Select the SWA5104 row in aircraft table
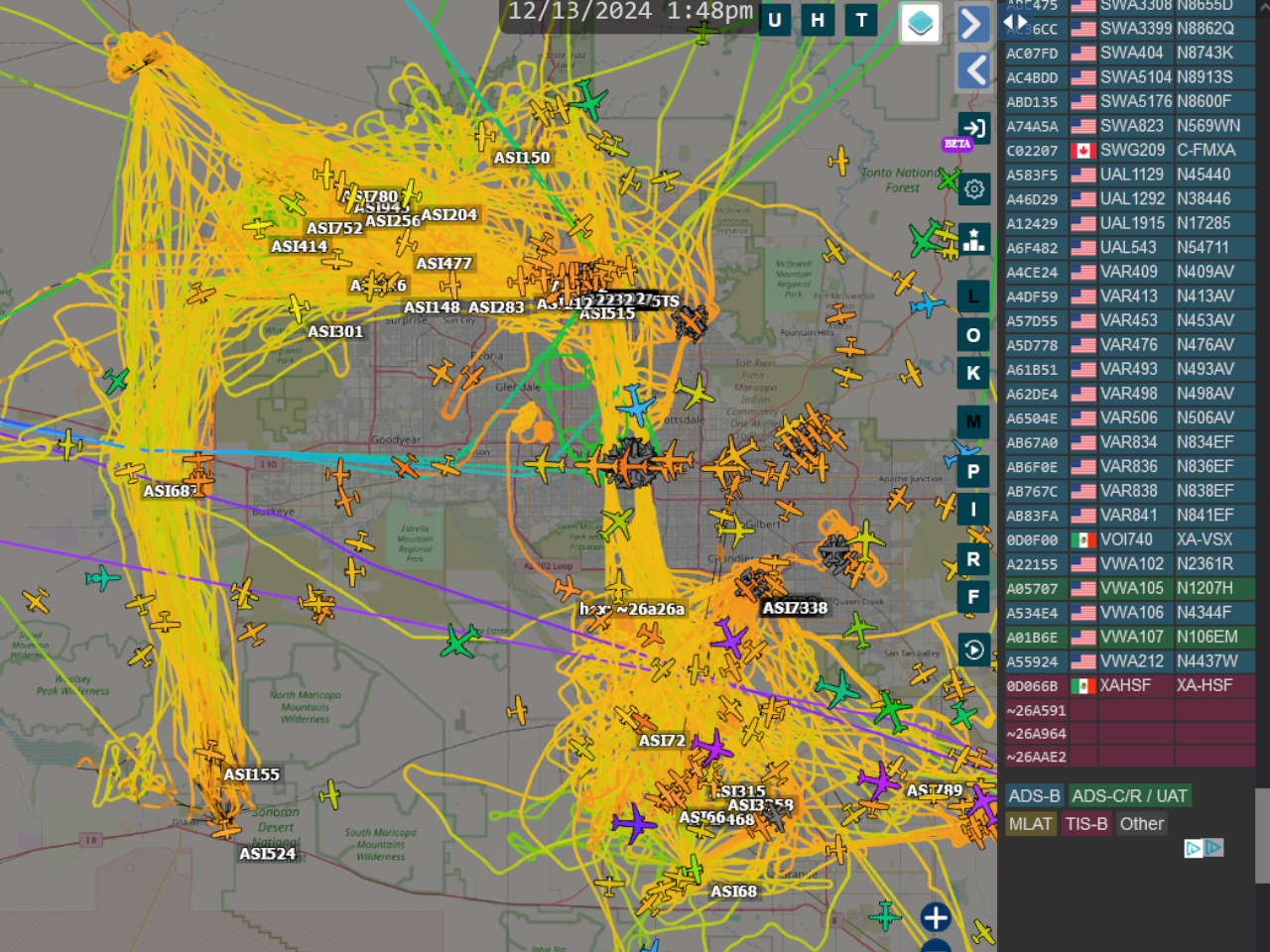The height and width of the screenshot is (952, 1270). pyautogui.click(x=1128, y=77)
